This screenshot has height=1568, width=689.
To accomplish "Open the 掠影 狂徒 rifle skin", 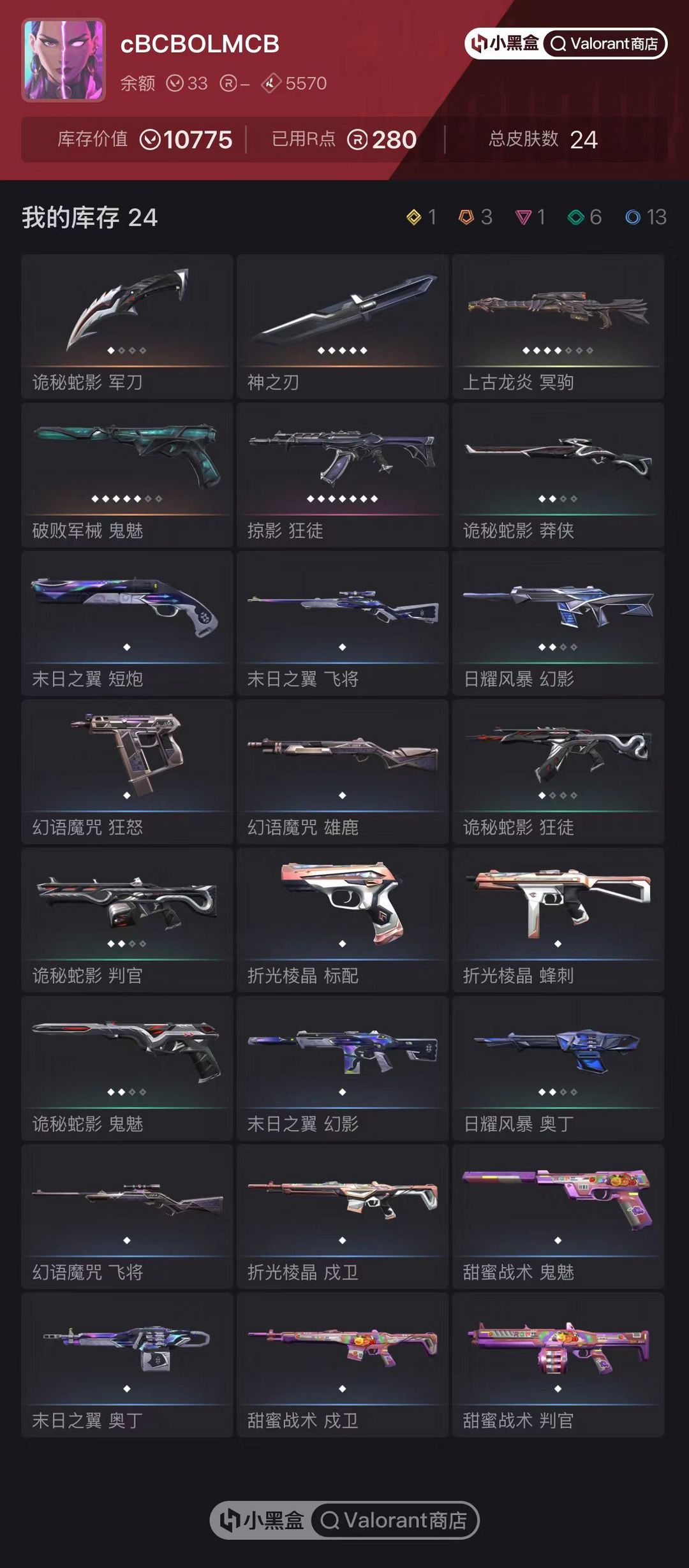I will (x=343, y=475).
